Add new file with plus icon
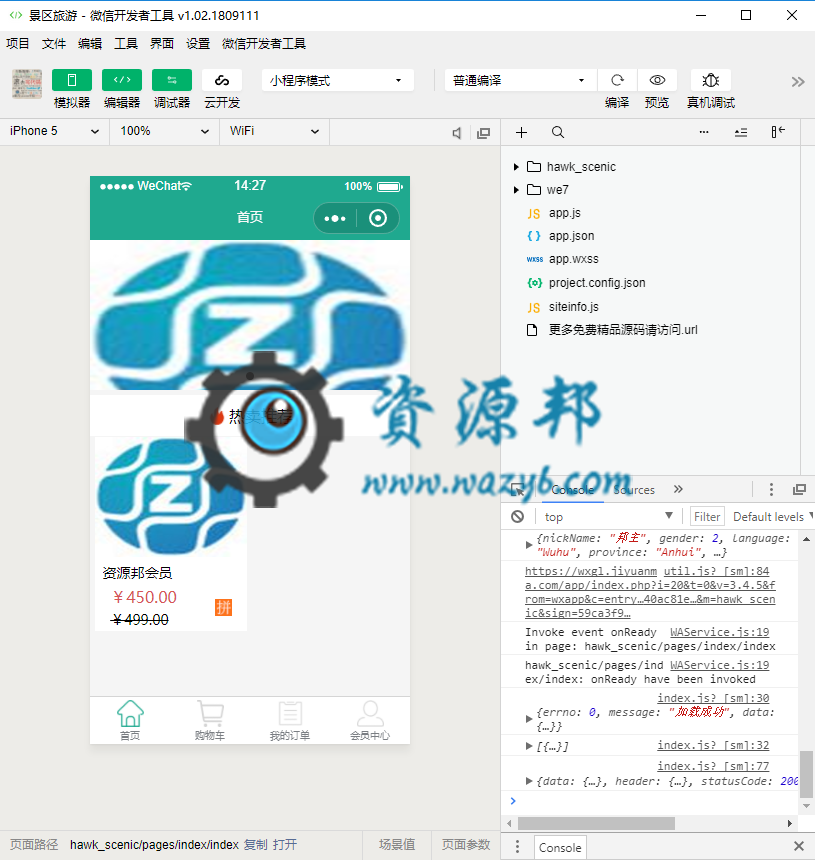The height and width of the screenshot is (860, 815). pos(521,132)
